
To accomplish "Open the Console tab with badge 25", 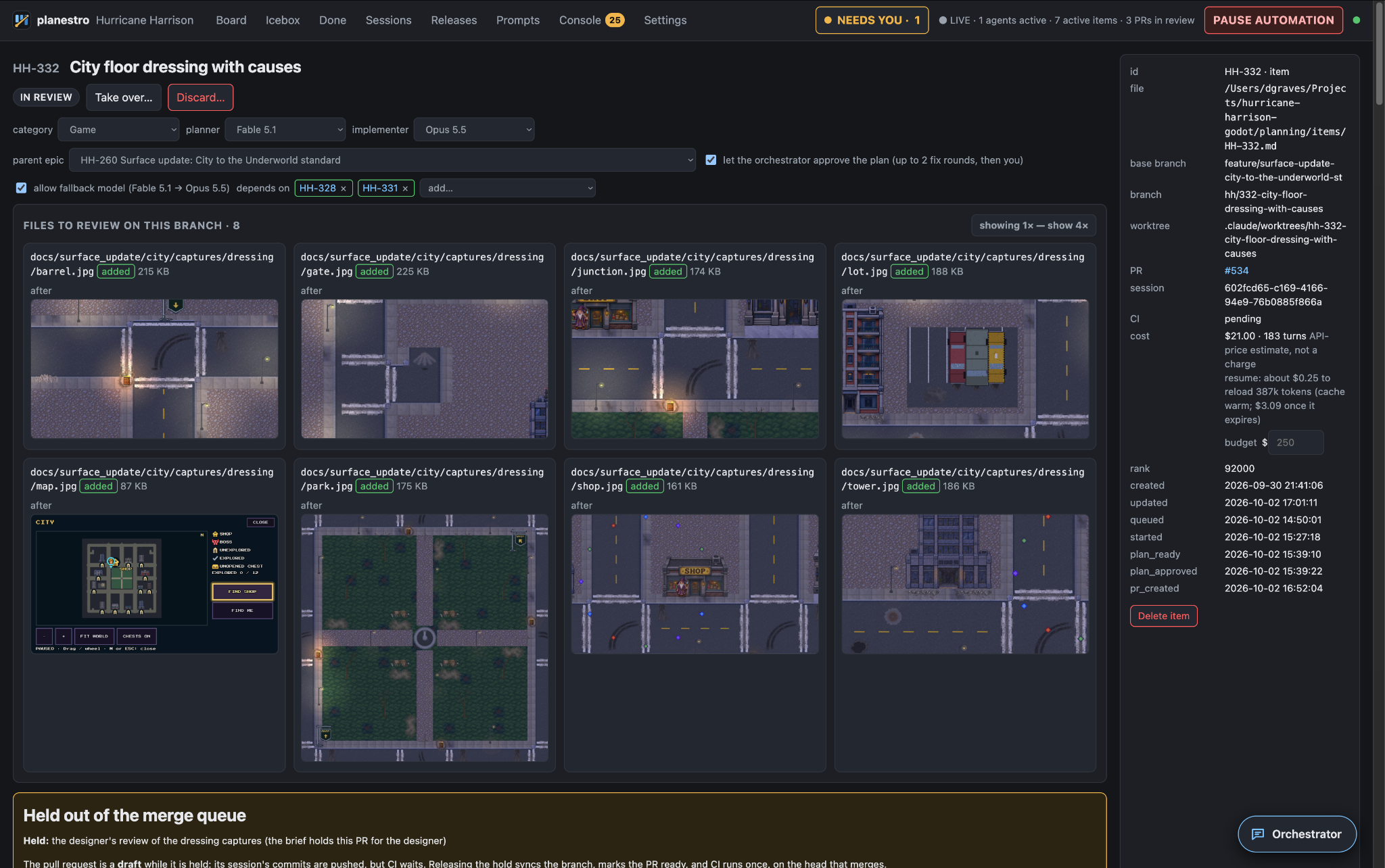I will pos(591,20).
